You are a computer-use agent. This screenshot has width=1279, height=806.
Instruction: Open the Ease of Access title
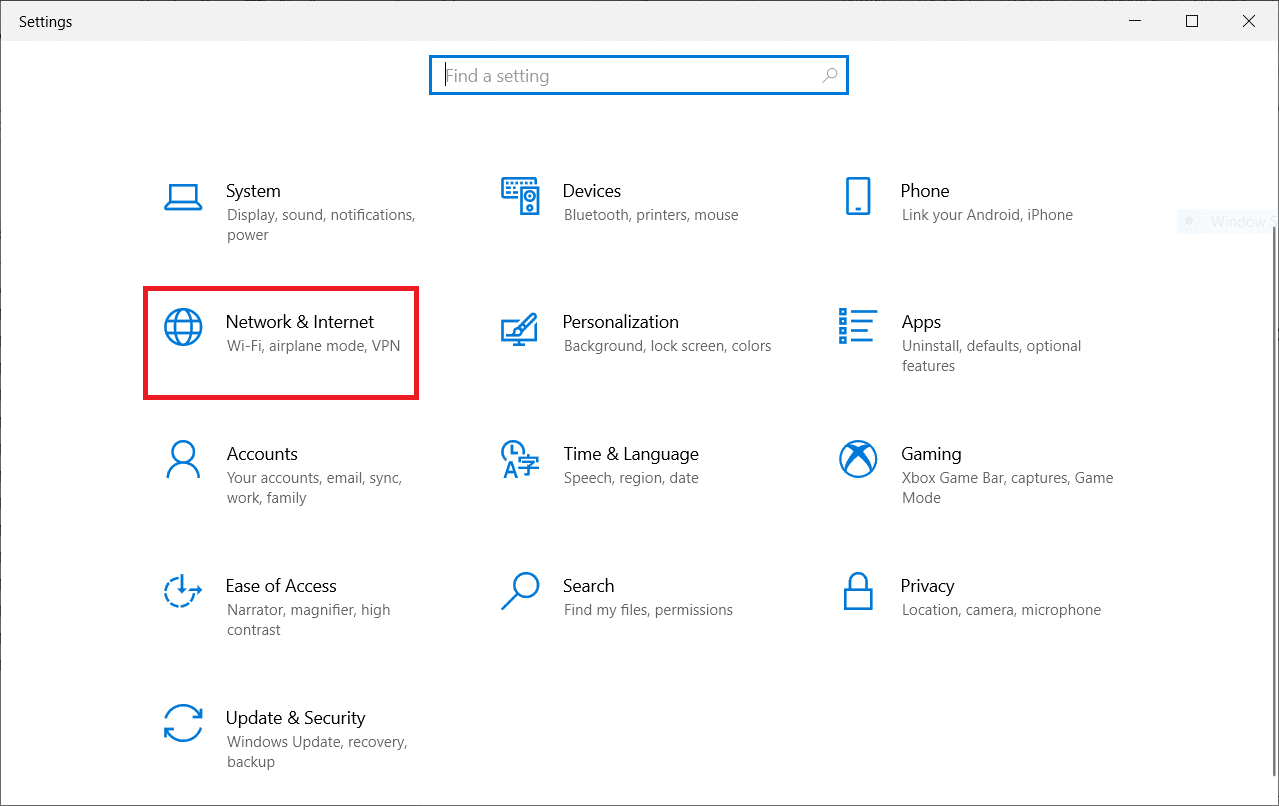coord(281,586)
